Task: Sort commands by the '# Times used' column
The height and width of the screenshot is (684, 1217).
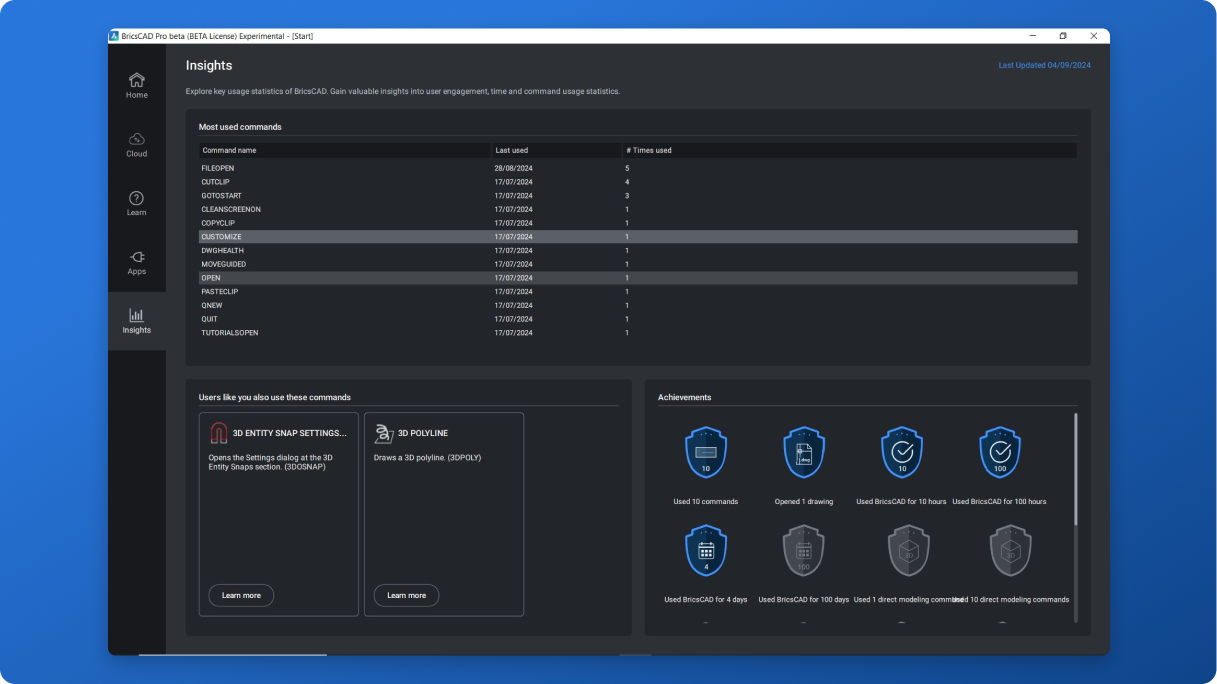Action: (x=648, y=150)
